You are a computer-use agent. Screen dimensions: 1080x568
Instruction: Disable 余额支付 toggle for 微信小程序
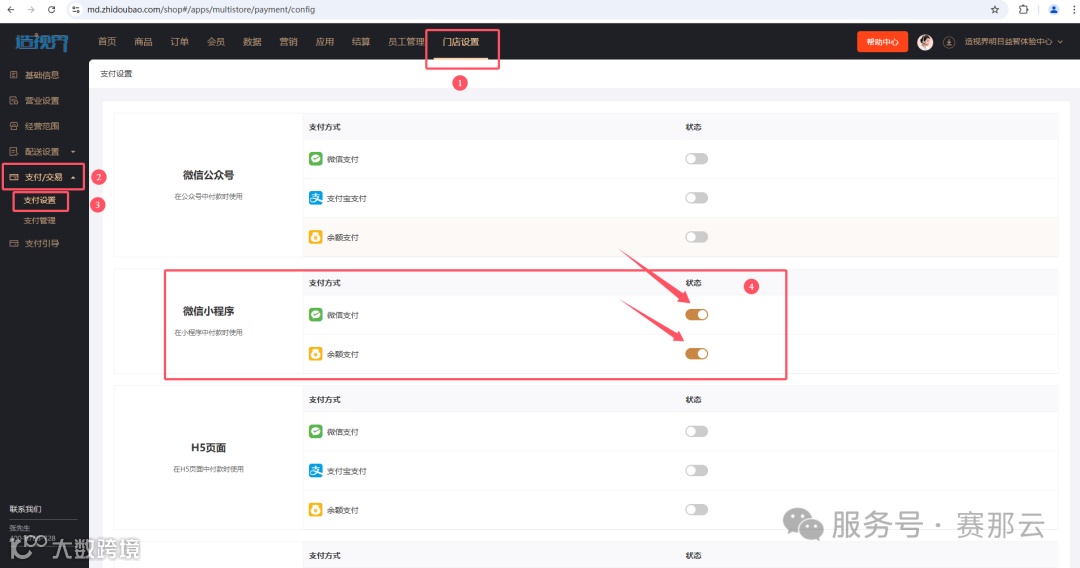[x=696, y=354]
